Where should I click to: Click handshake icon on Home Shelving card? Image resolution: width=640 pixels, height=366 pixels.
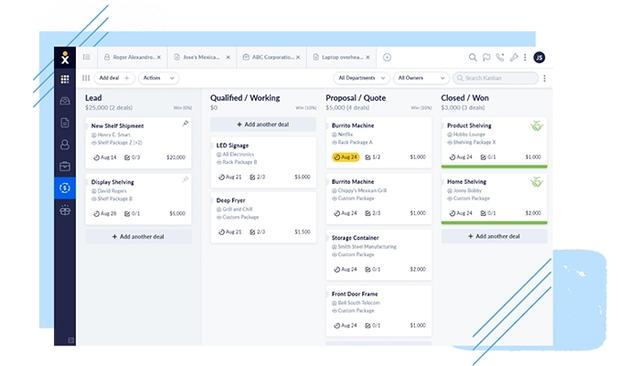[x=536, y=182]
